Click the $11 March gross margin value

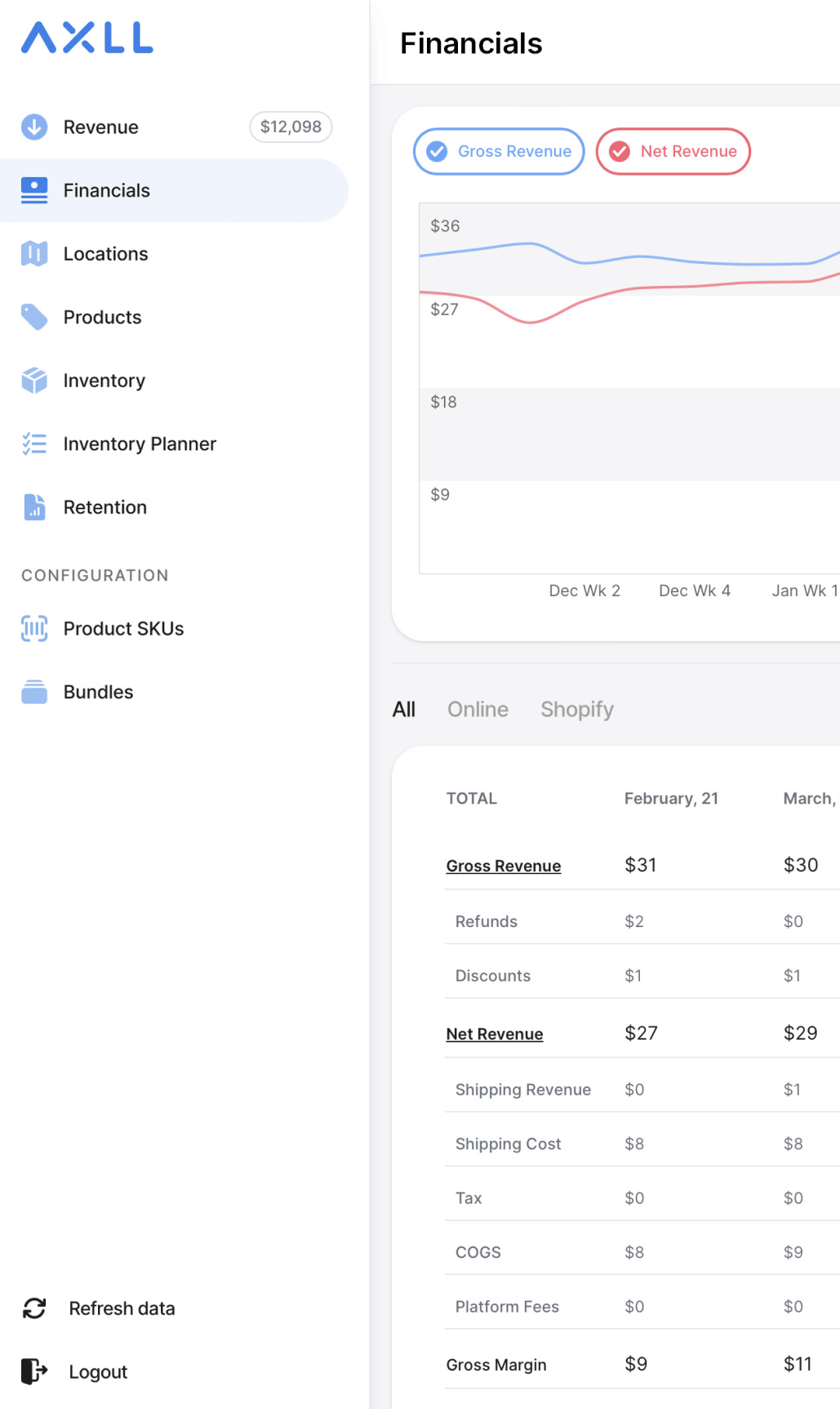(x=798, y=1364)
